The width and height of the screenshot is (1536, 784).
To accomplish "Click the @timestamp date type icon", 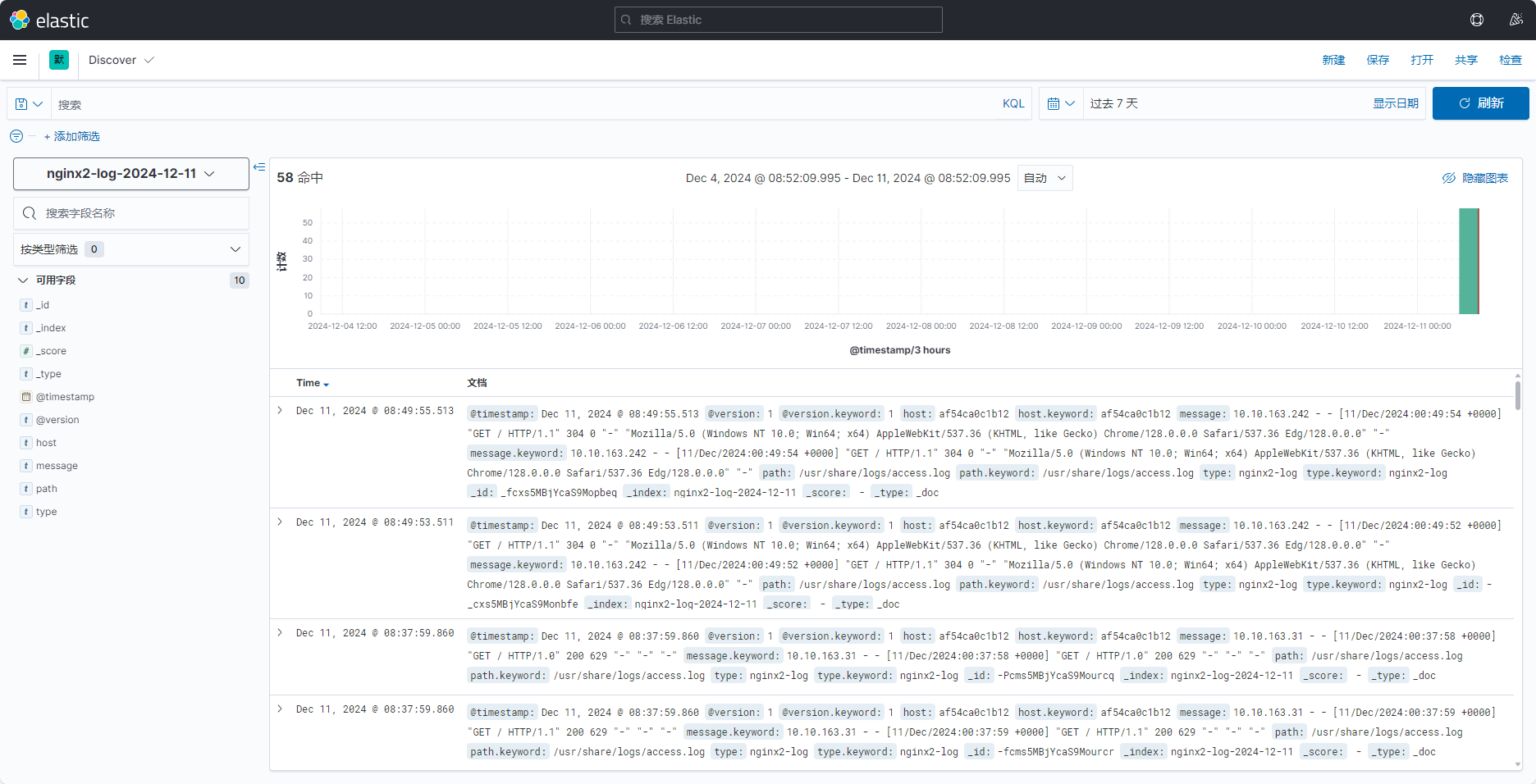I will [x=26, y=397].
